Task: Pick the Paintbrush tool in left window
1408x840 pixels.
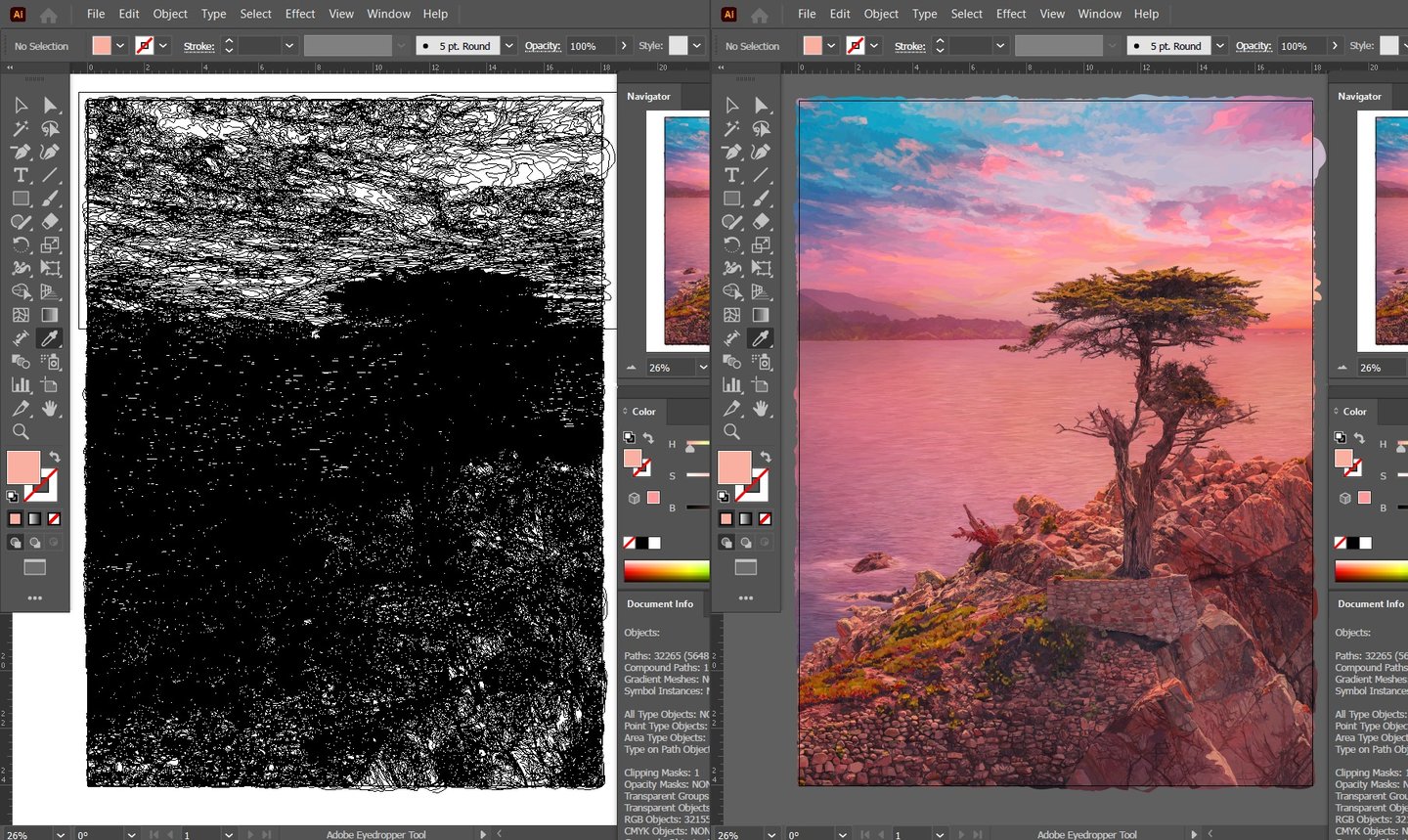Action: tap(50, 199)
